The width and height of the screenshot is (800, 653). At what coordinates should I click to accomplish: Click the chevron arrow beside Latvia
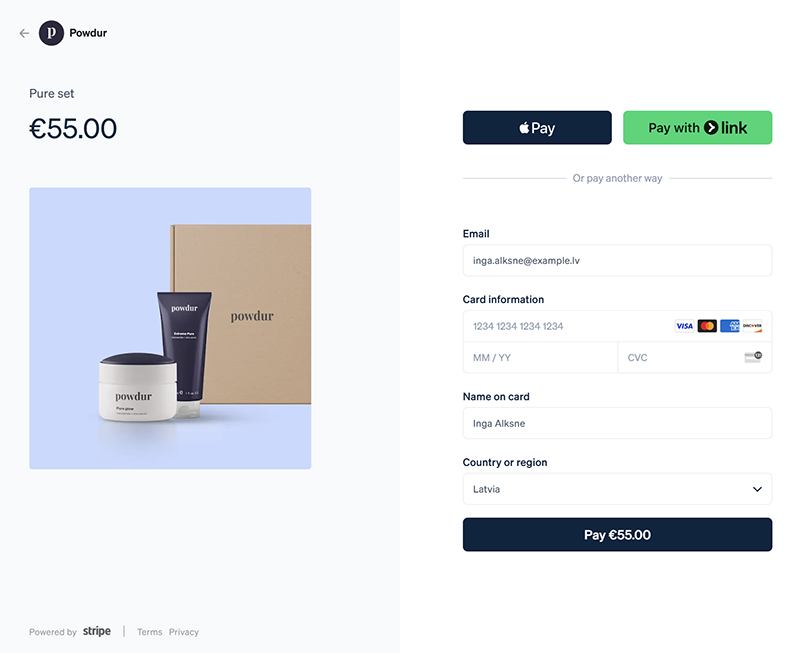coord(757,489)
